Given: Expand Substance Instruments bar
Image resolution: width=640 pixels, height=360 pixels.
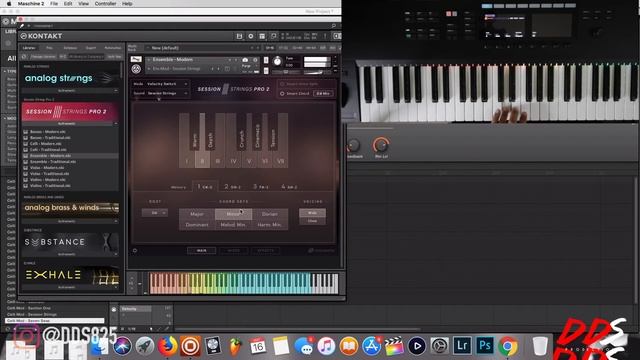Looking at the screenshot, I should [69, 254].
